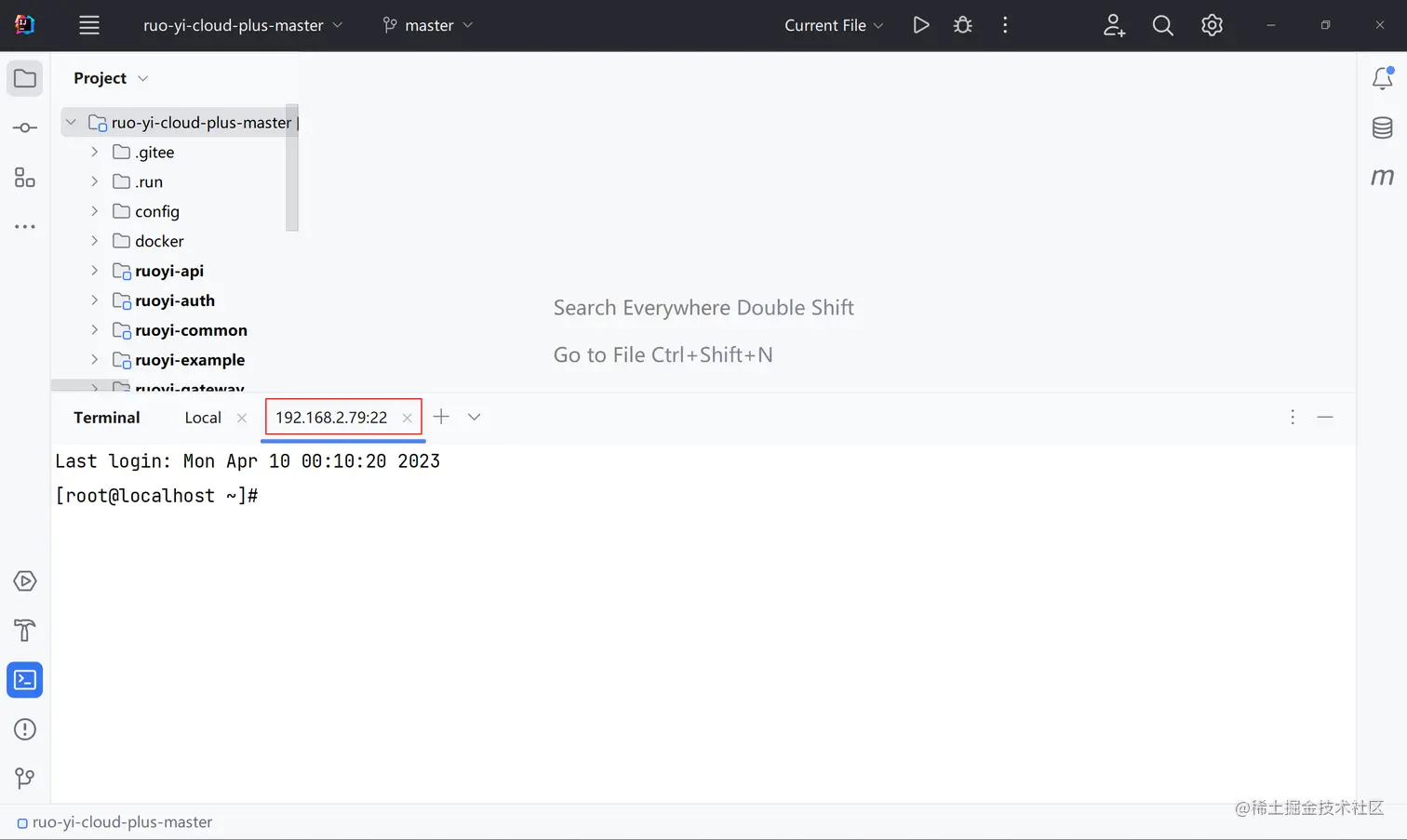Open the Current File run configuration dropdown
This screenshot has height=840, width=1407.
pos(834,25)
